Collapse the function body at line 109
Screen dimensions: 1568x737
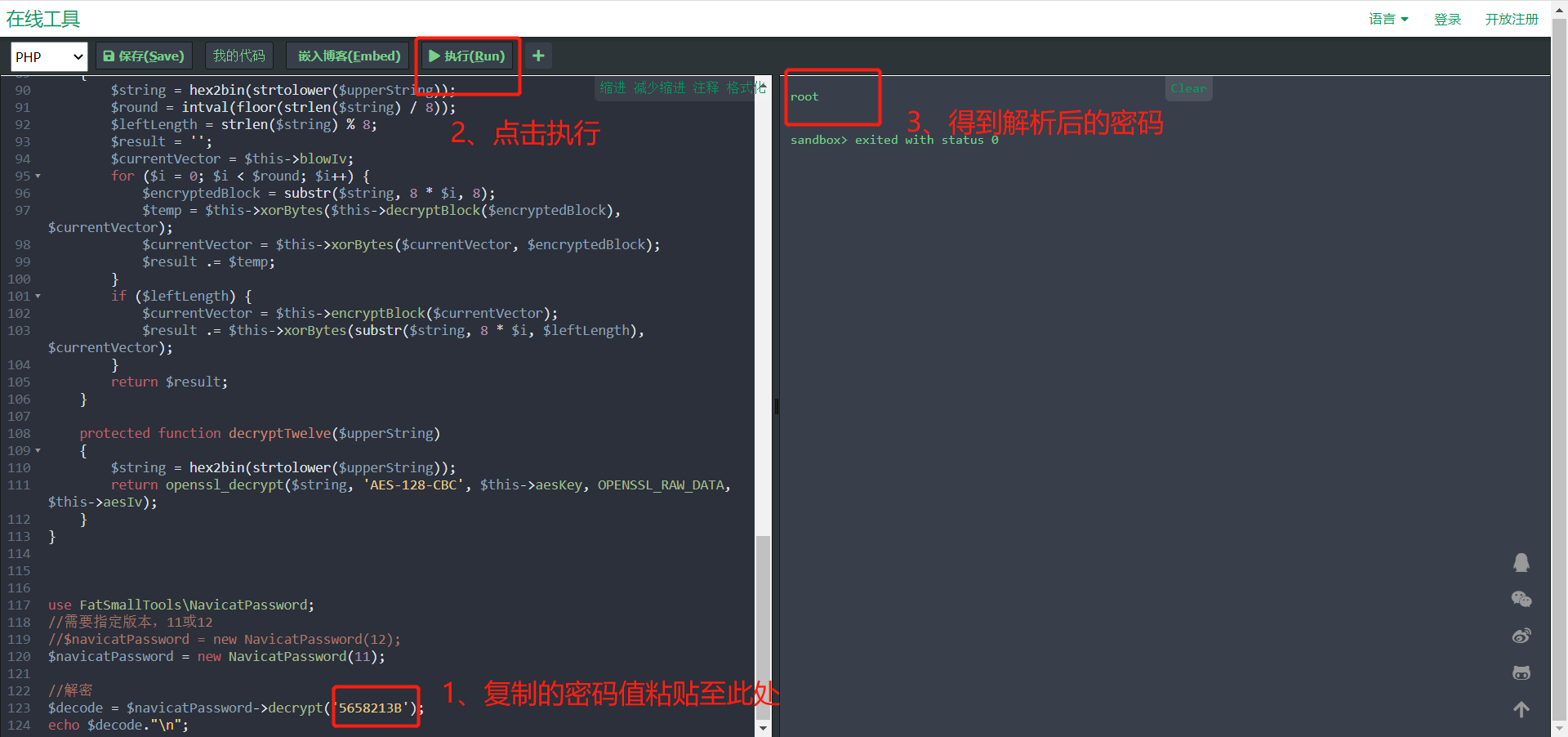click(38, 451)
